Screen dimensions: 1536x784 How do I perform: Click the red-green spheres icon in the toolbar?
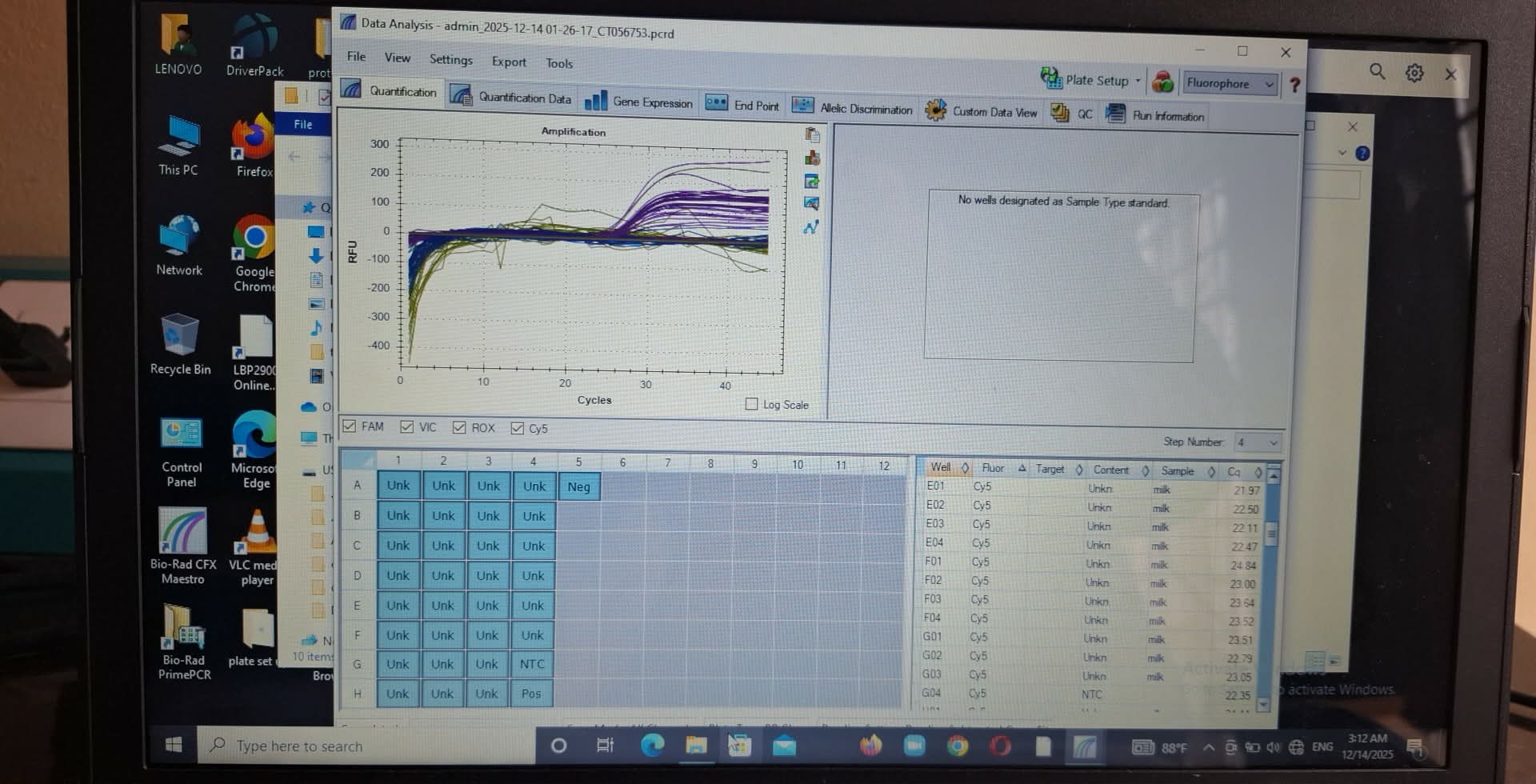pyautogui.click(x=1162, y=82)
